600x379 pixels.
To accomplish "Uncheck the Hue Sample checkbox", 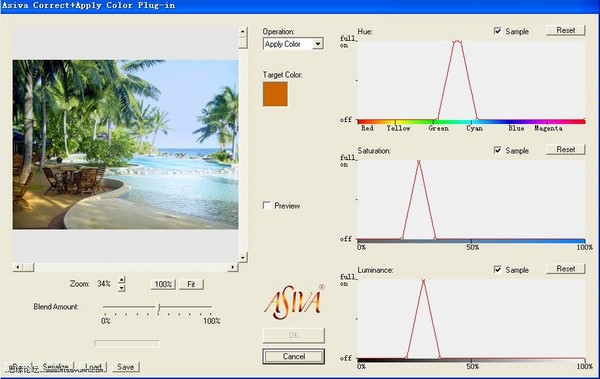I will click(497, 31).
